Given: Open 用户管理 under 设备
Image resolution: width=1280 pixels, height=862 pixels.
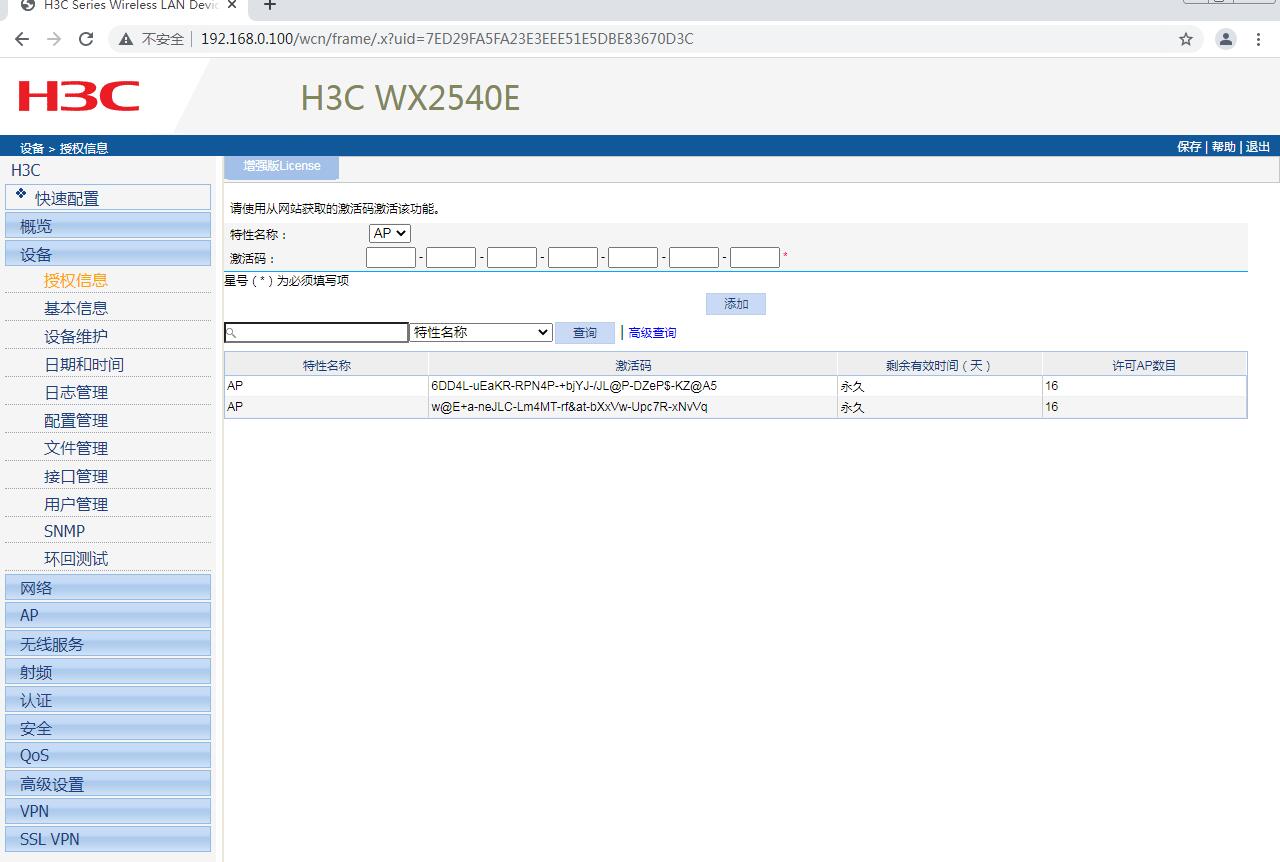Looking at the screenshot, I should 76,504.
